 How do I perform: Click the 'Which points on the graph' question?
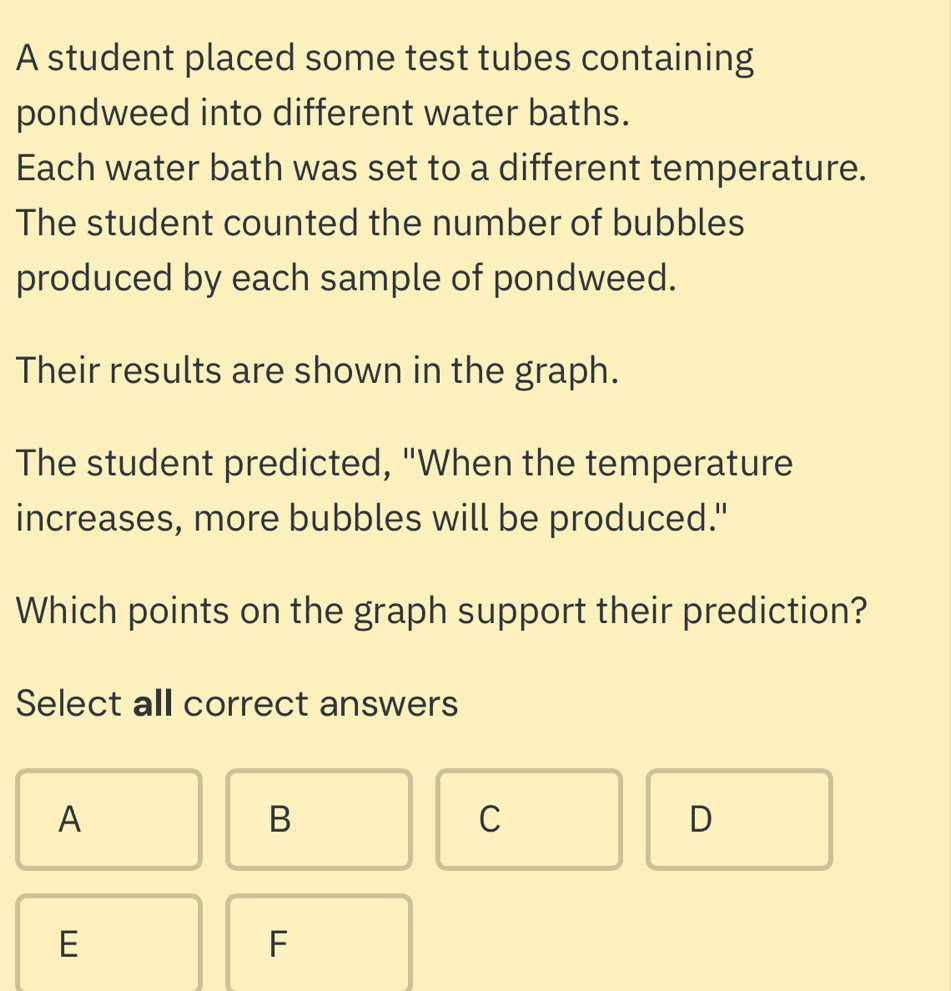click(441, 610)
